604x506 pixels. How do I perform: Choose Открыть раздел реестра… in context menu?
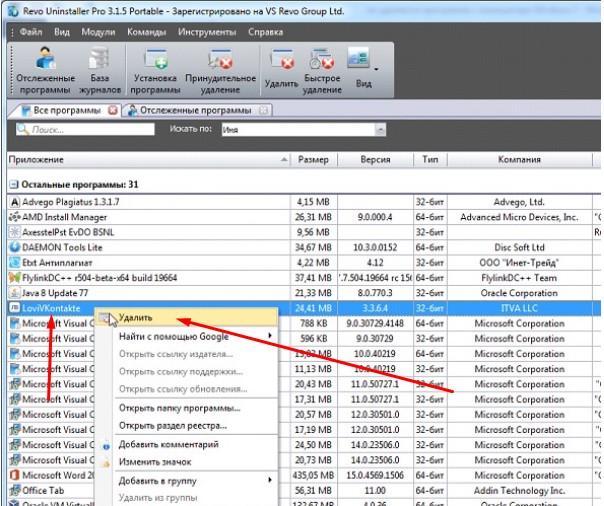pos(186,426)
